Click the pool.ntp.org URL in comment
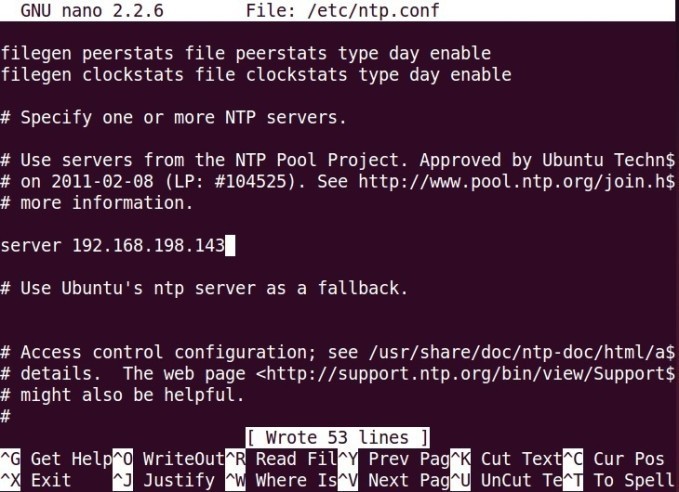679x492 pixels. pos(516,181)
